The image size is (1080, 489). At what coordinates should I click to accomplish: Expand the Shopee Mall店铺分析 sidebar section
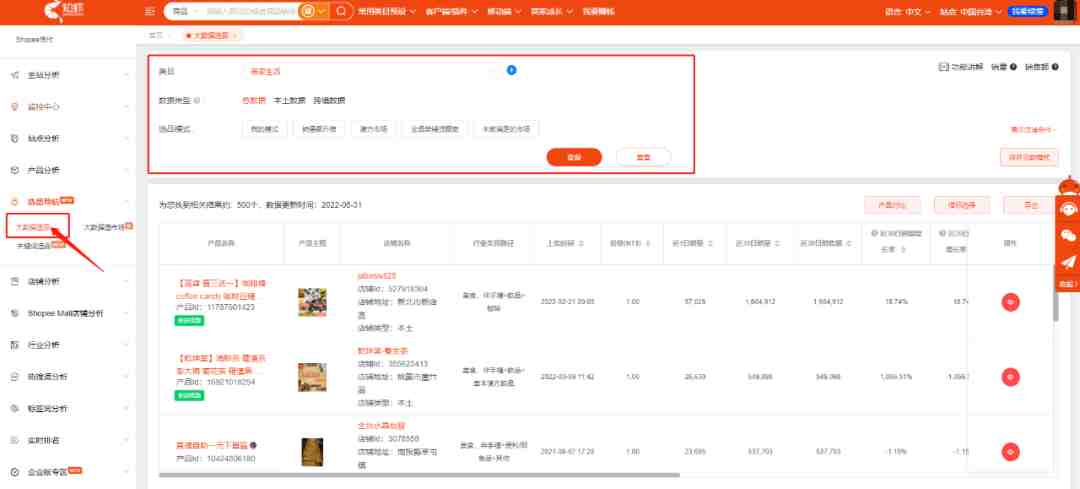click(69, 313)
